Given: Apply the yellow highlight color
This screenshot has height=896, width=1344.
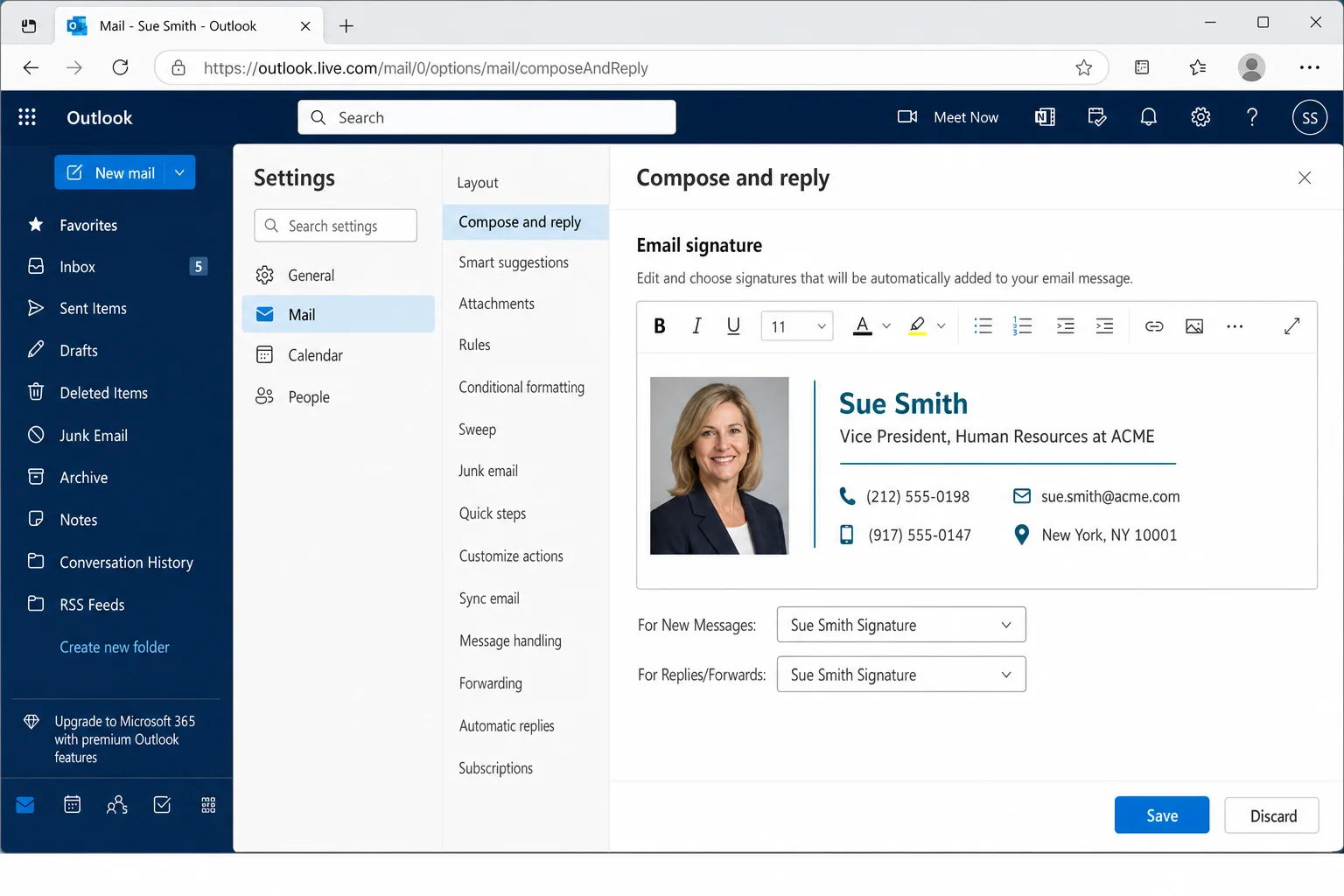Looking at the screenshot, I should tap(917, 326).
